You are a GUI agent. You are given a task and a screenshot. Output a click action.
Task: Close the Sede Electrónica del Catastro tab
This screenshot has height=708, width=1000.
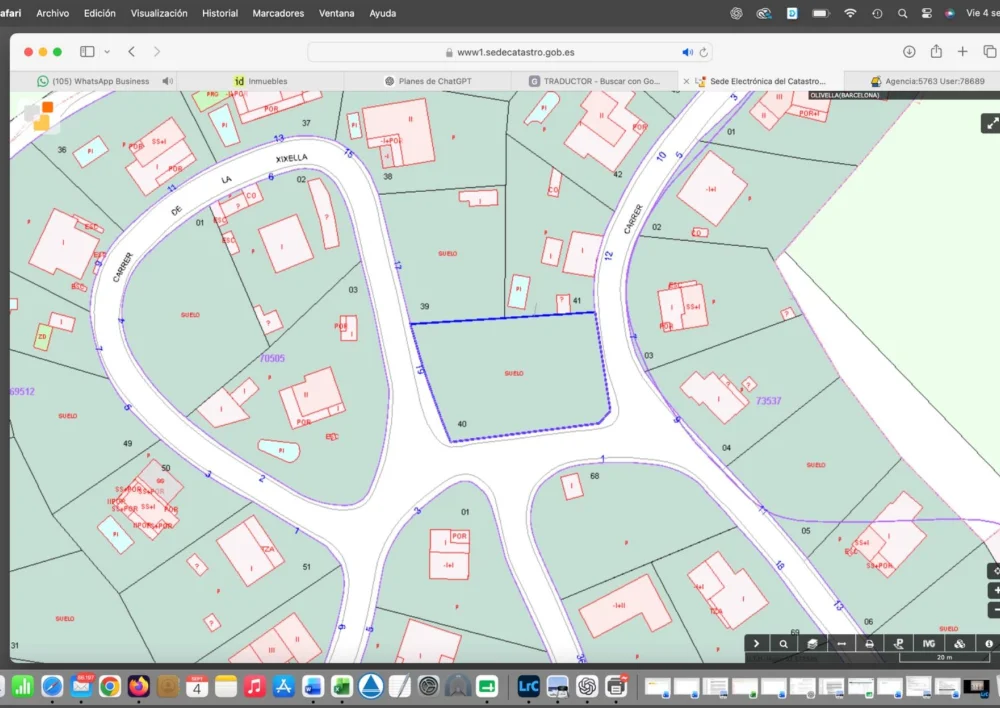pos(686,81)
